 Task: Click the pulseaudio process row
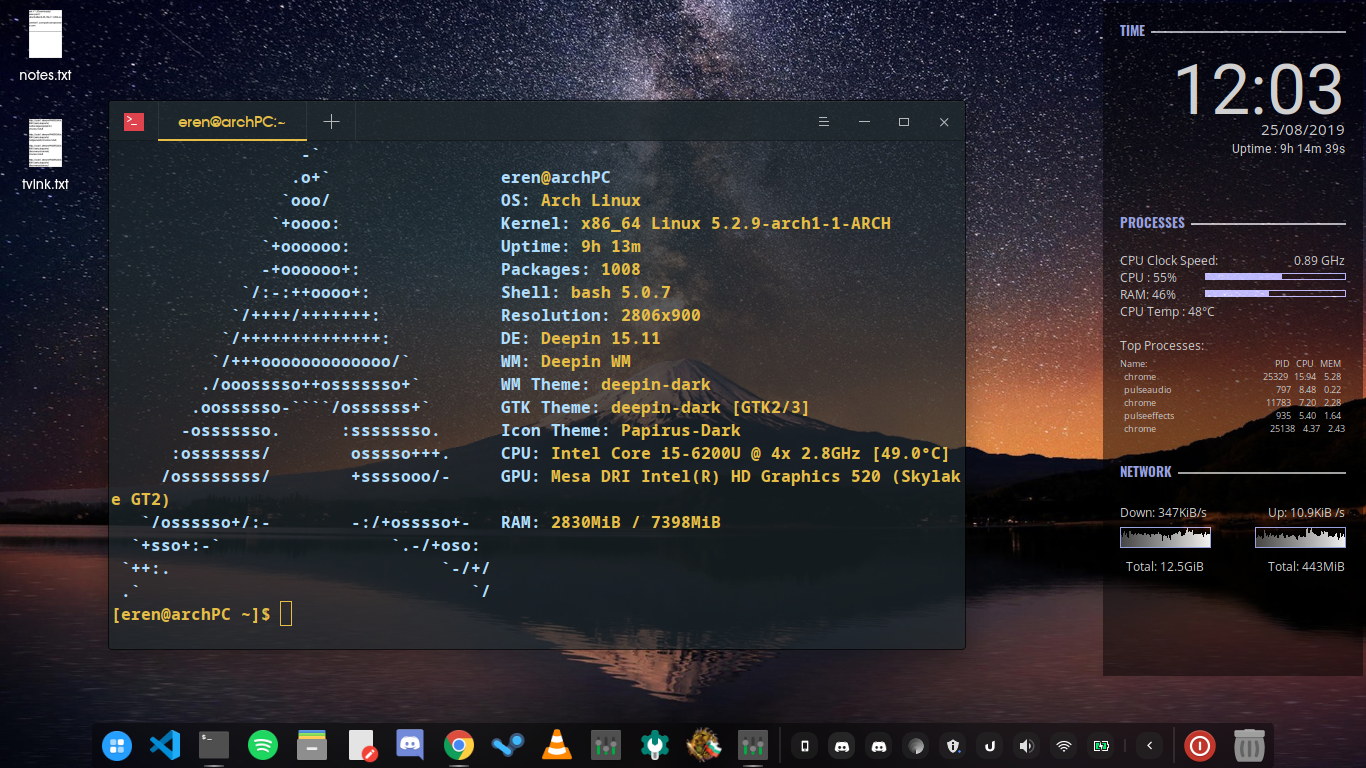[x=1232, y=390]
